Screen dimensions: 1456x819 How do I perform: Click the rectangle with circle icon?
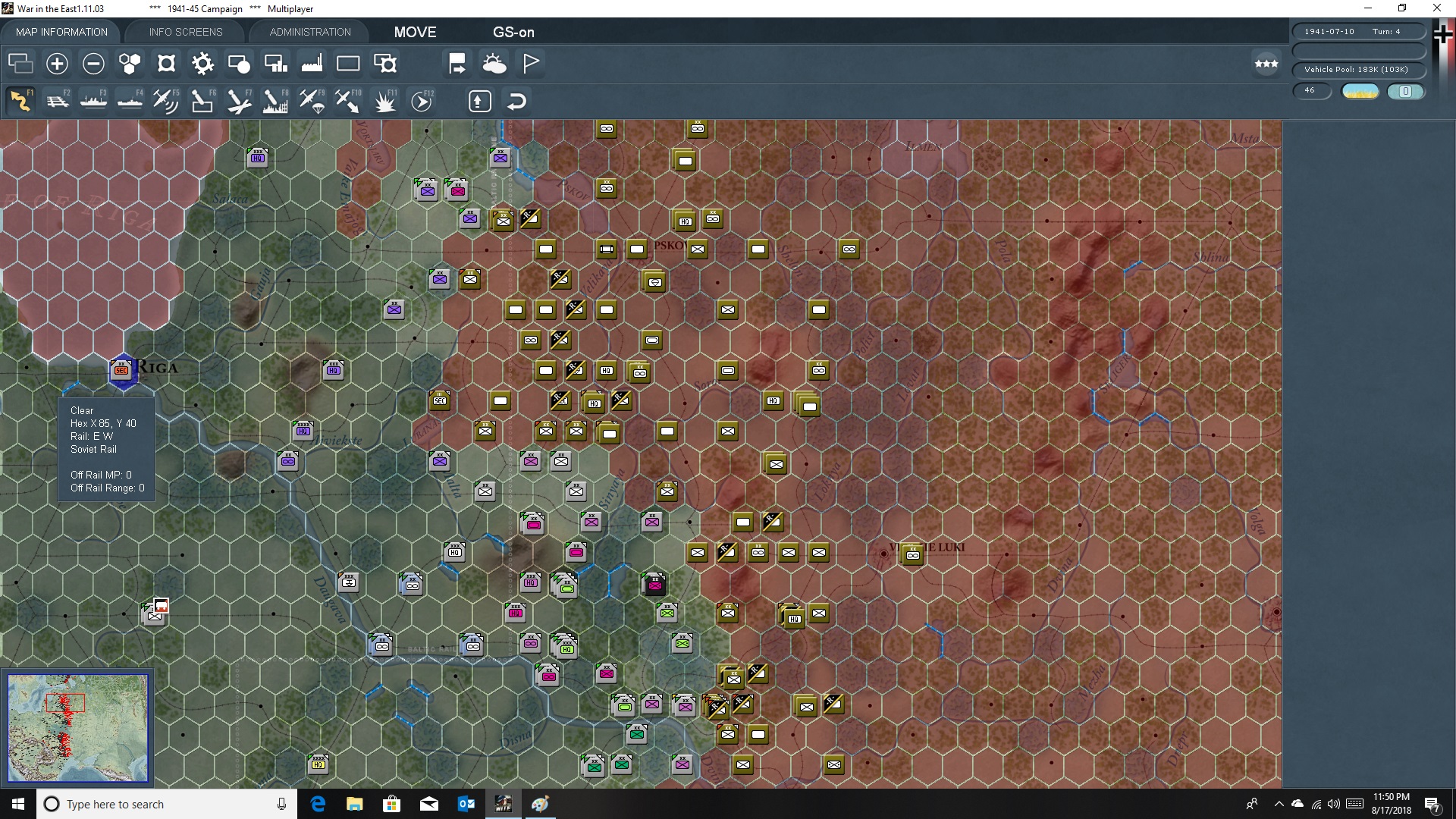click(239, 64)
